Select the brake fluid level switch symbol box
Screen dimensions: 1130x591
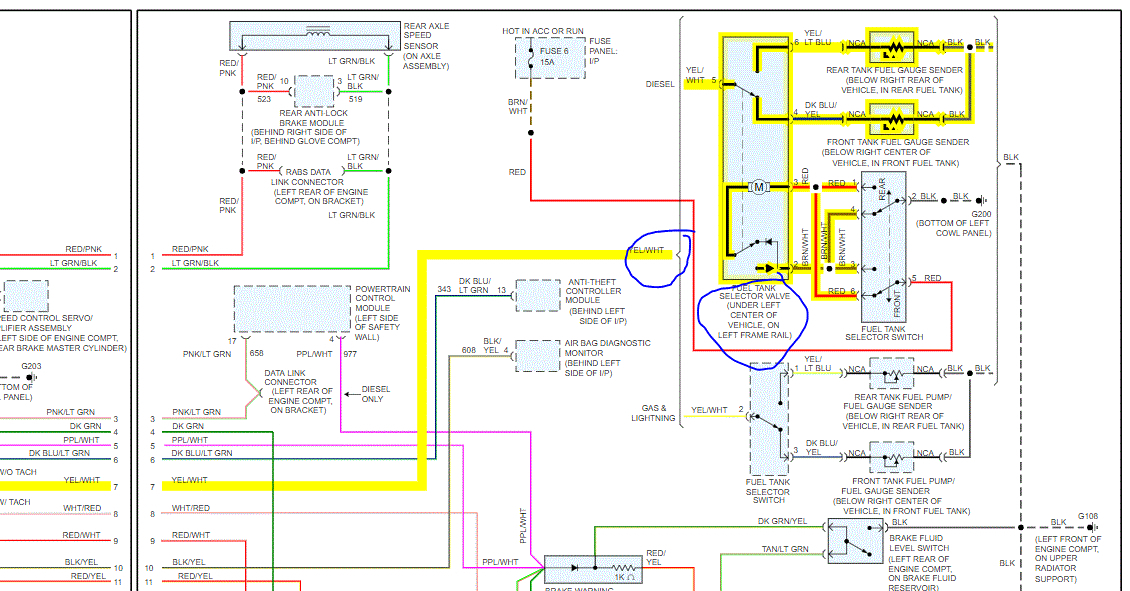(855, 541)
